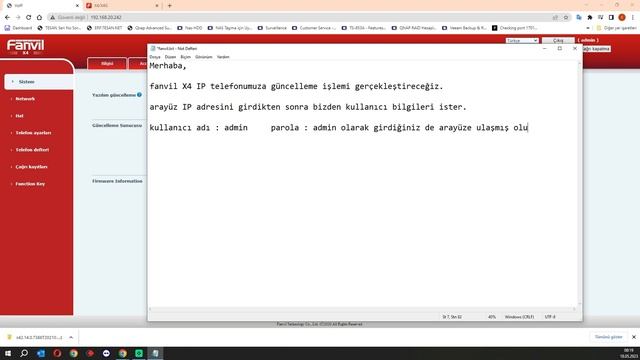Open the Chrome three-dot menu

[633, 17]
